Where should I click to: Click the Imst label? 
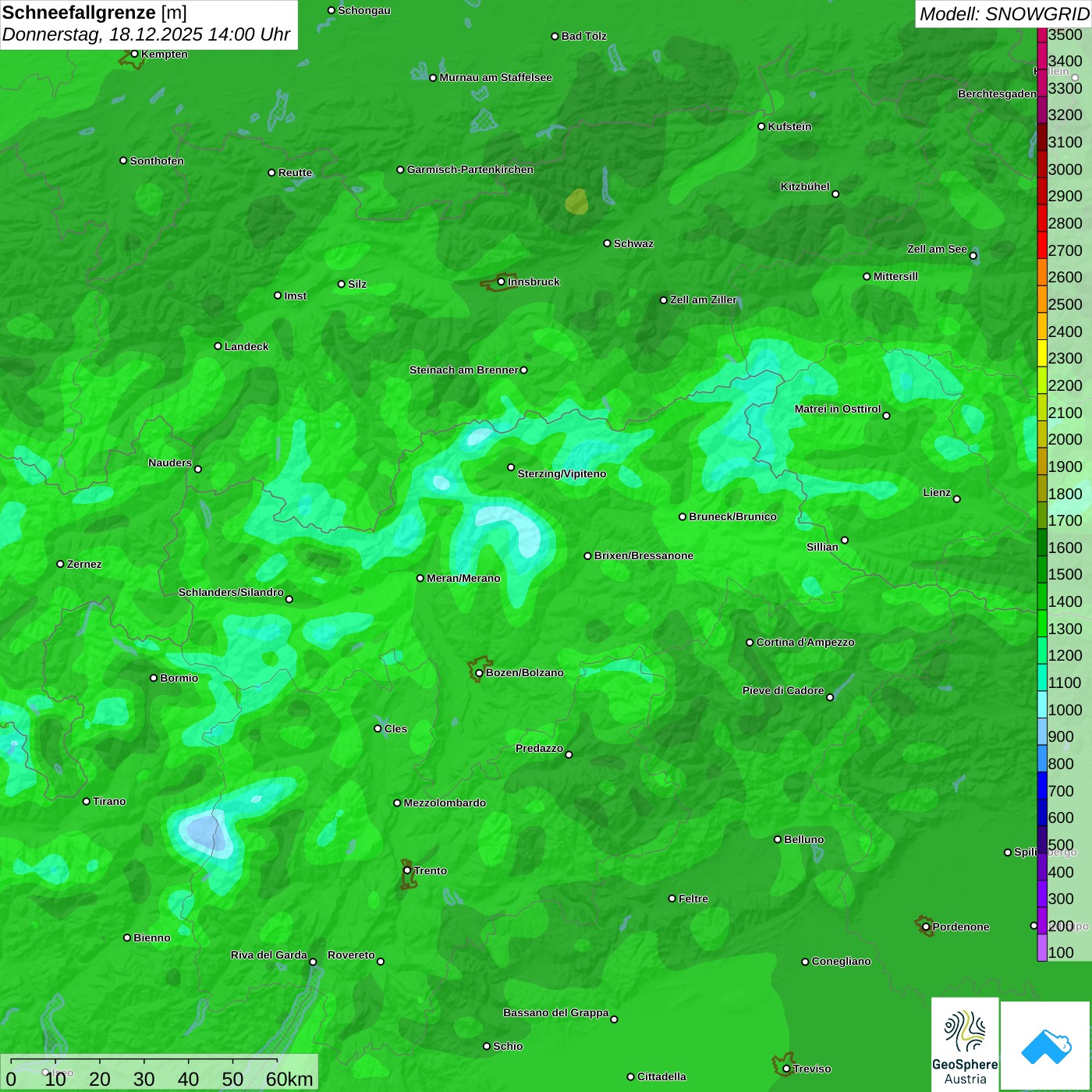(x=295, y=296)
